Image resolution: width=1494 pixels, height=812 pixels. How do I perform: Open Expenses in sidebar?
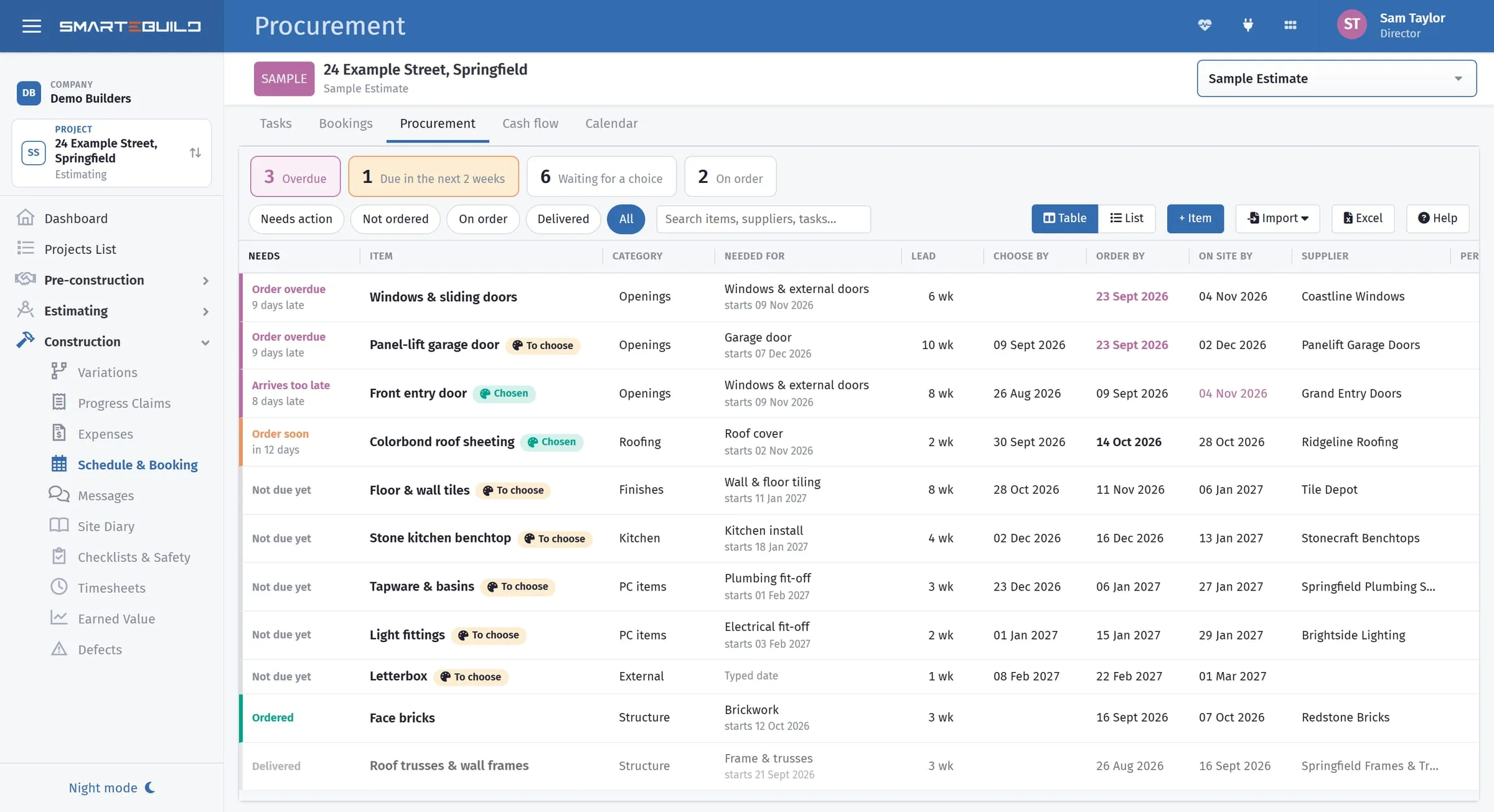pyautogui.click(x=105, y=434)
